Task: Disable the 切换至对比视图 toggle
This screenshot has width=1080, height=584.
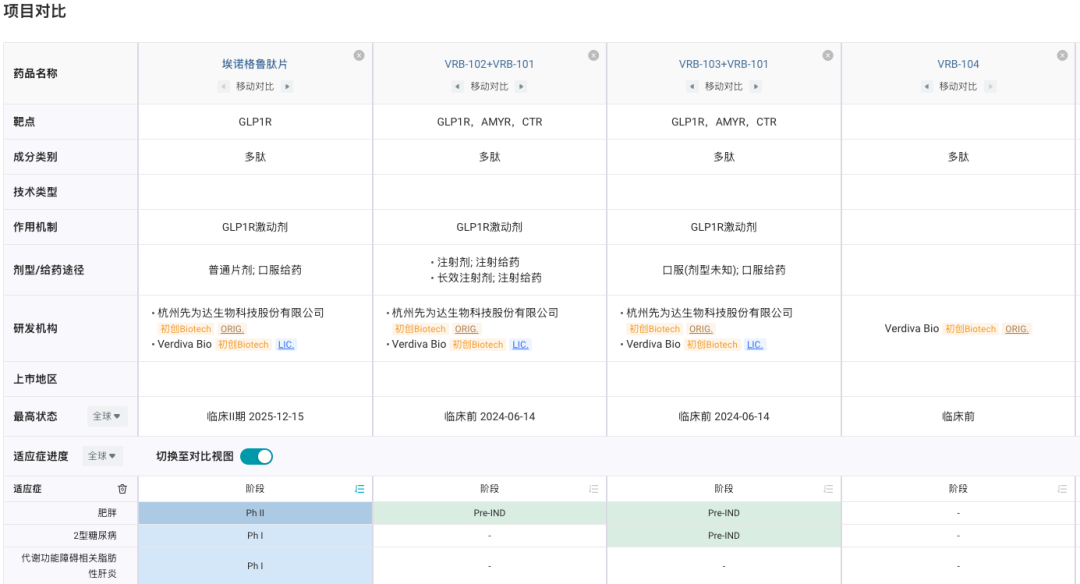Action: [x=258, y=456]
